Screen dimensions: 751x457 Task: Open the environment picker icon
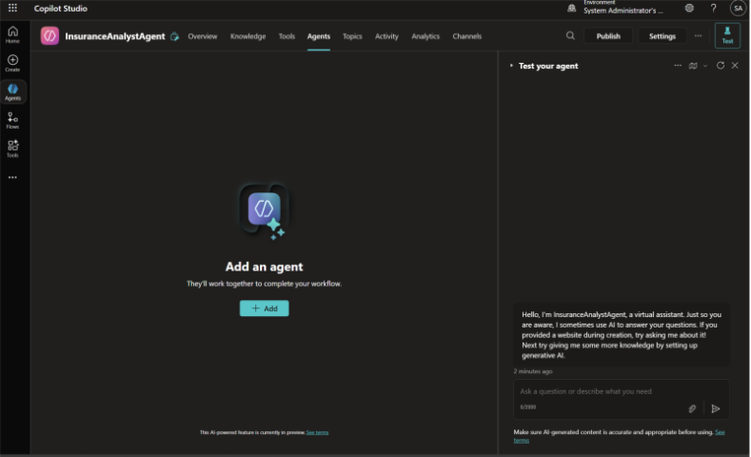(x=571, y=8)
